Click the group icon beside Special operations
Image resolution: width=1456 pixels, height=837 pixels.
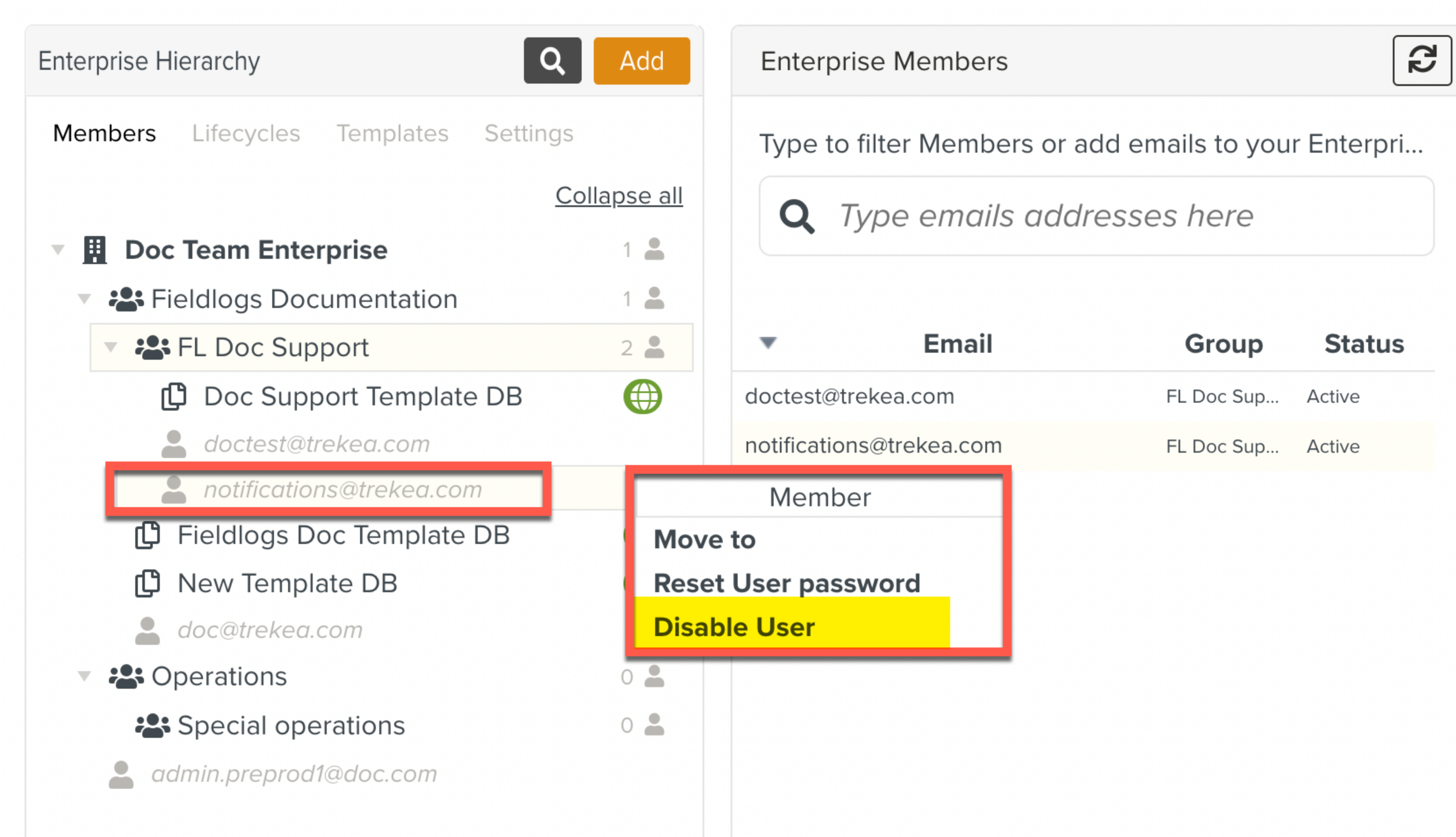[152, 725]
